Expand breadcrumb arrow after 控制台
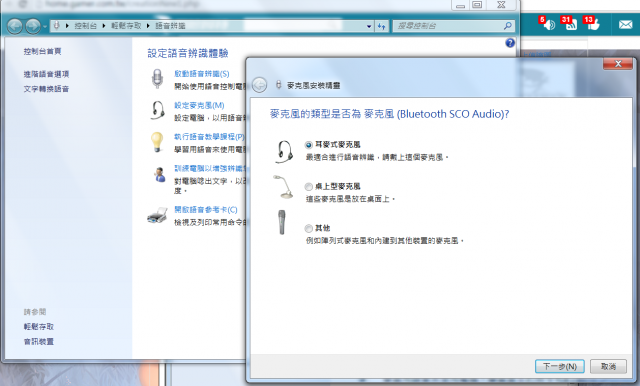 (104, 26)
